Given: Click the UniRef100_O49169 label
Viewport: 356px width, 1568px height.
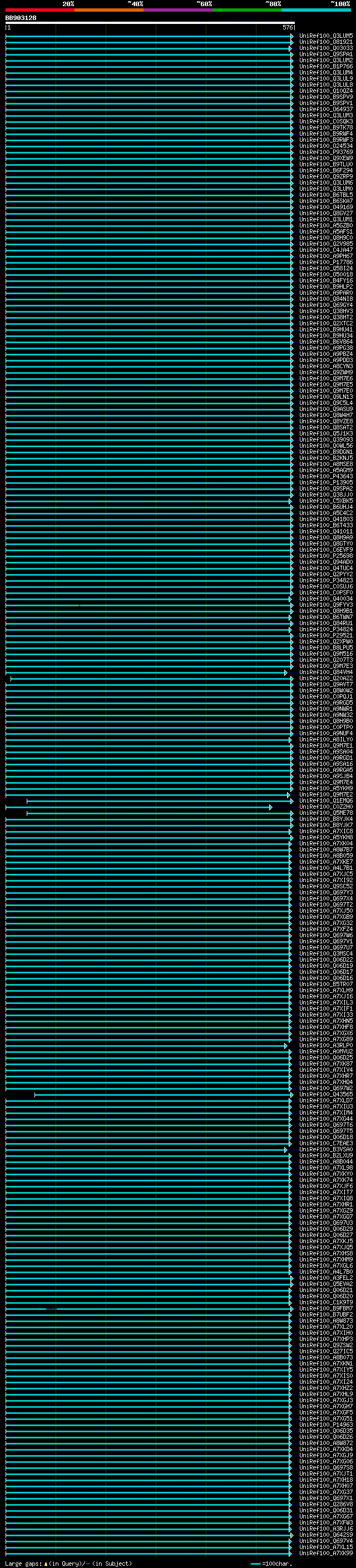Looking at the screenshot, I should click(325, 207).
